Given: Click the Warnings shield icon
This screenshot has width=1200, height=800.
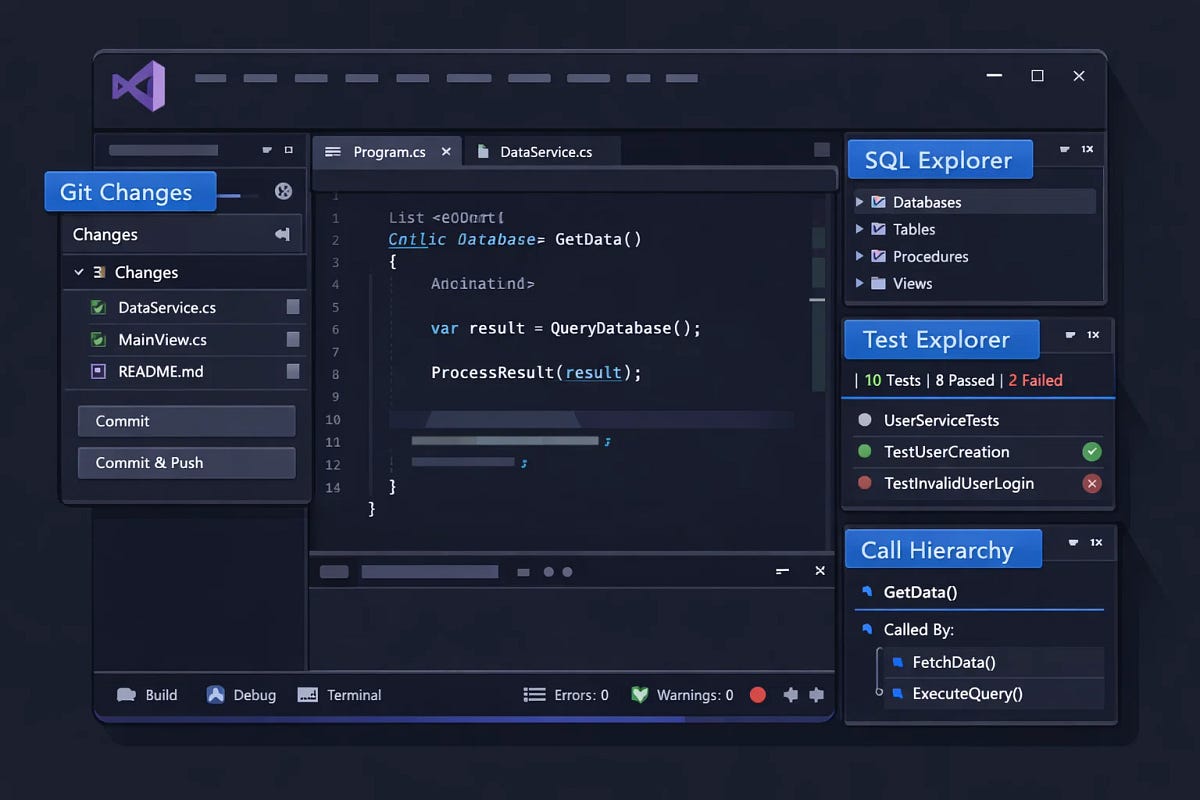Looking at the screenshot, I should point(641,694).
